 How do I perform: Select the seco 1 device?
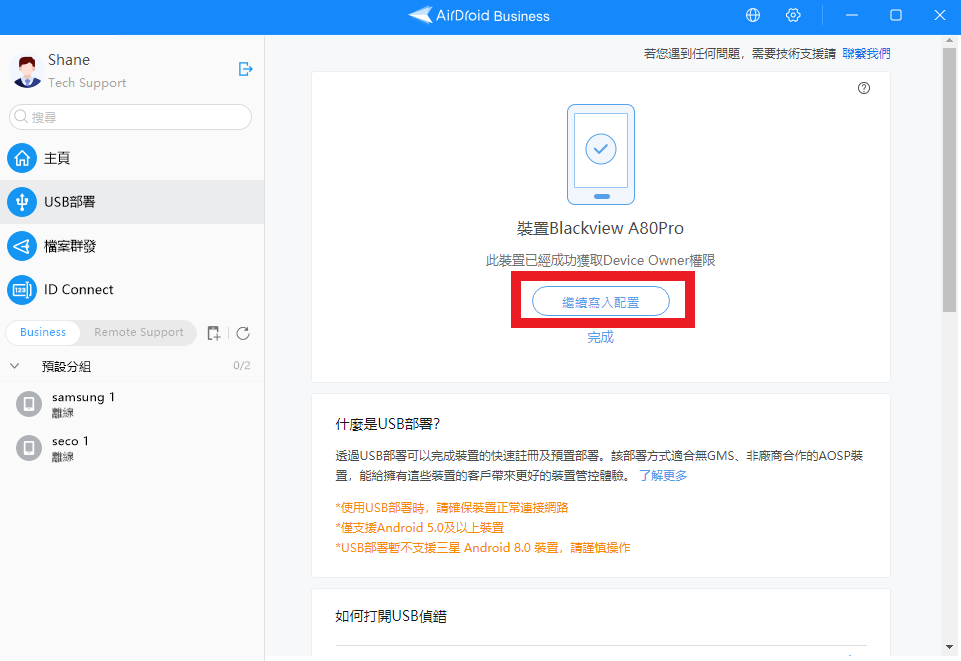pos(132,448)
